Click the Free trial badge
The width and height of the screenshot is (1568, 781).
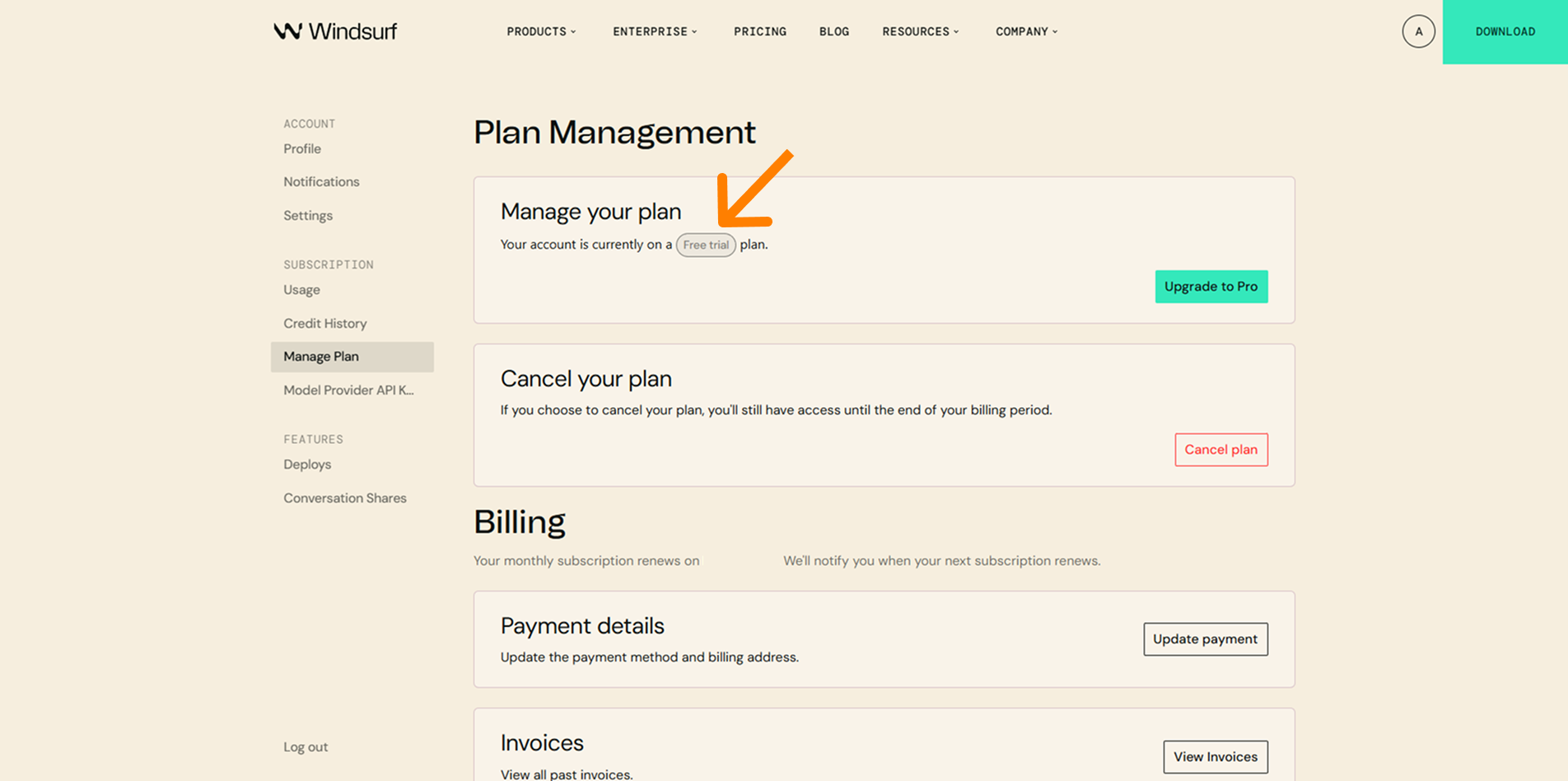(706, 245)
